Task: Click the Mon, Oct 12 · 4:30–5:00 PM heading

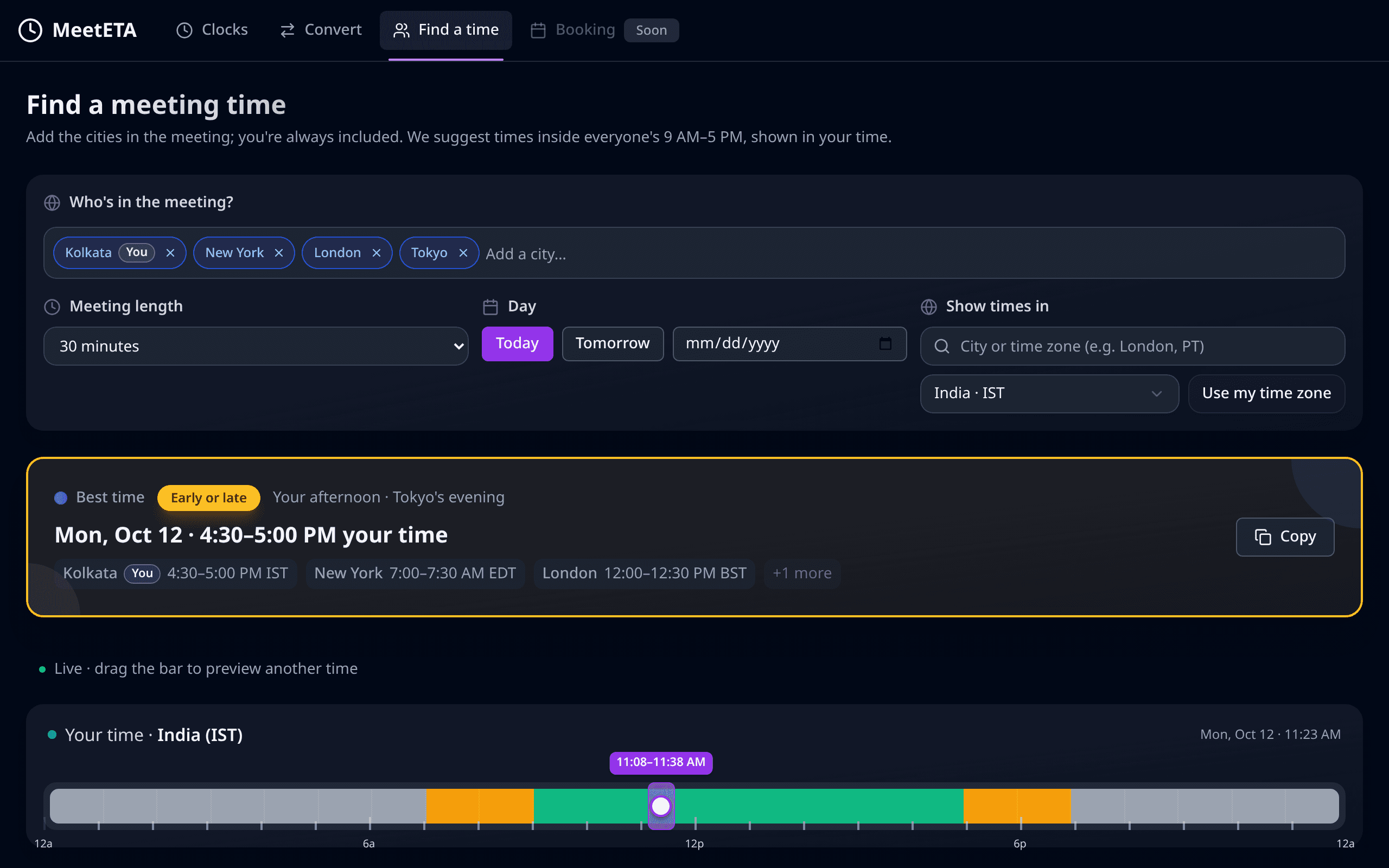Action: 251,534
